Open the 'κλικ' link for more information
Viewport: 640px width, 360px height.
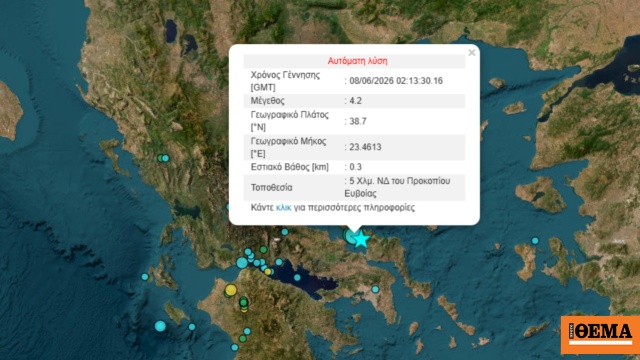pos(283,207)
